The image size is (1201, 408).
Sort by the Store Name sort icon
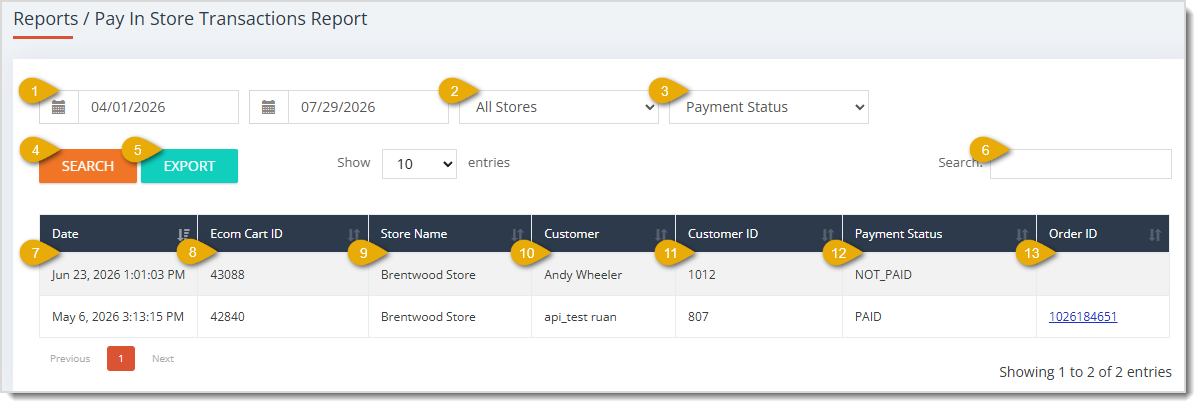click(x=517, y=234)
